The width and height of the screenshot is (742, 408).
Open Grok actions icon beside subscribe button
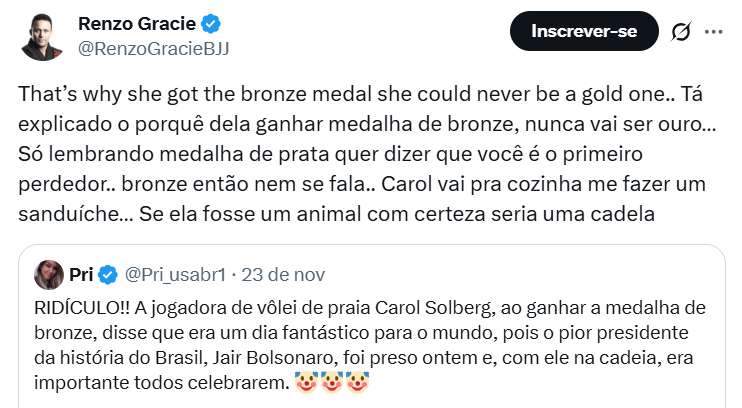[x=681, y=32]
